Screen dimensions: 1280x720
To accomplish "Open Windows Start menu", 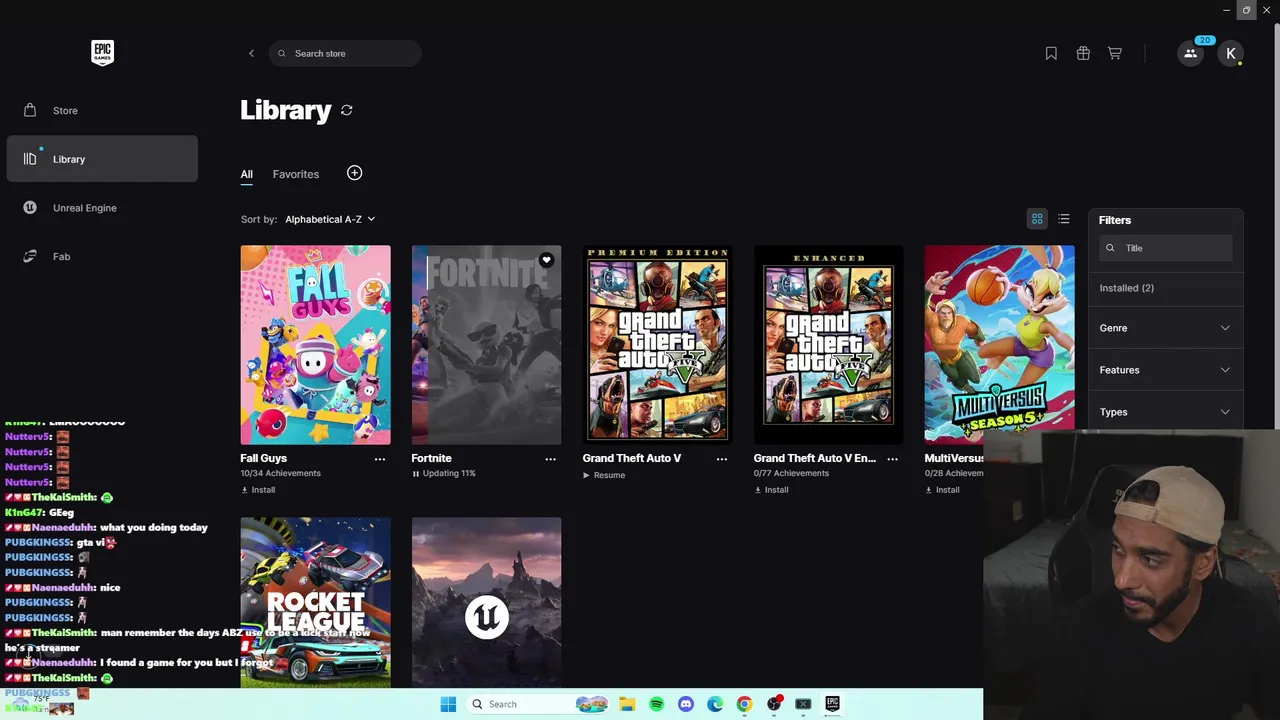I will pyautogui.click(x=448, y=704).
